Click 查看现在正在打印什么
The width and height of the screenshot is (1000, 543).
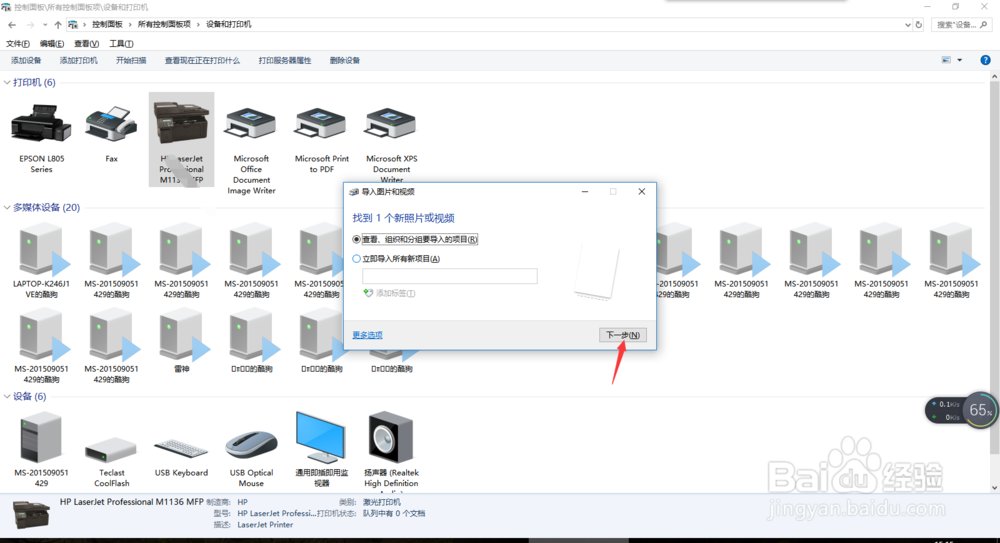coord(202,61)
